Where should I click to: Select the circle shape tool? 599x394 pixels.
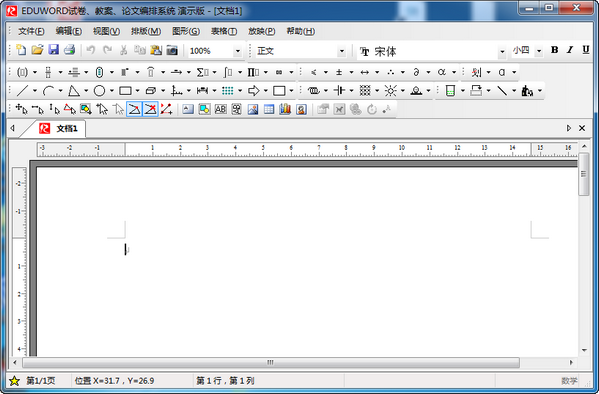pos(99,91)
